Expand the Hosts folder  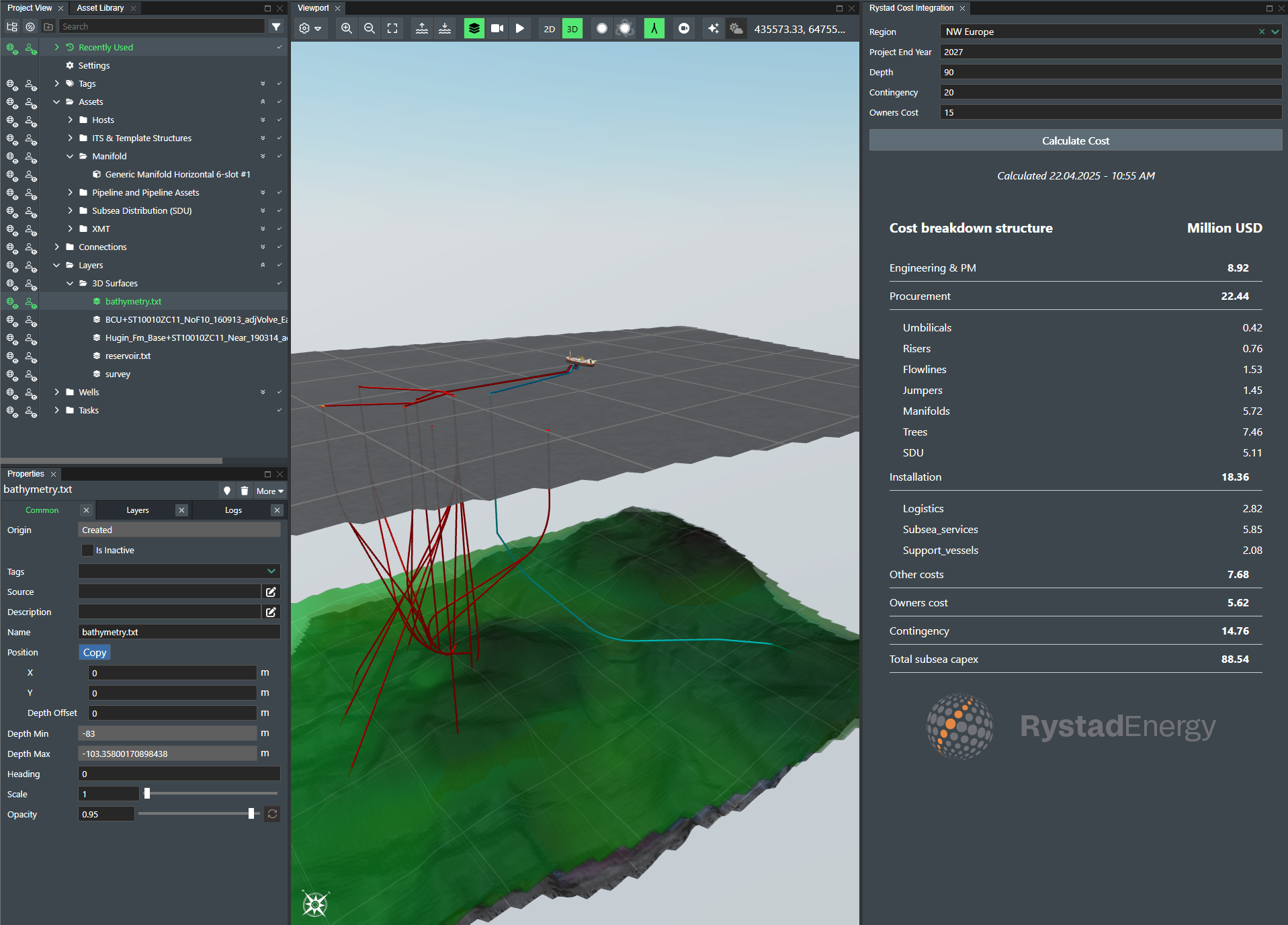[x=71, y=120]
